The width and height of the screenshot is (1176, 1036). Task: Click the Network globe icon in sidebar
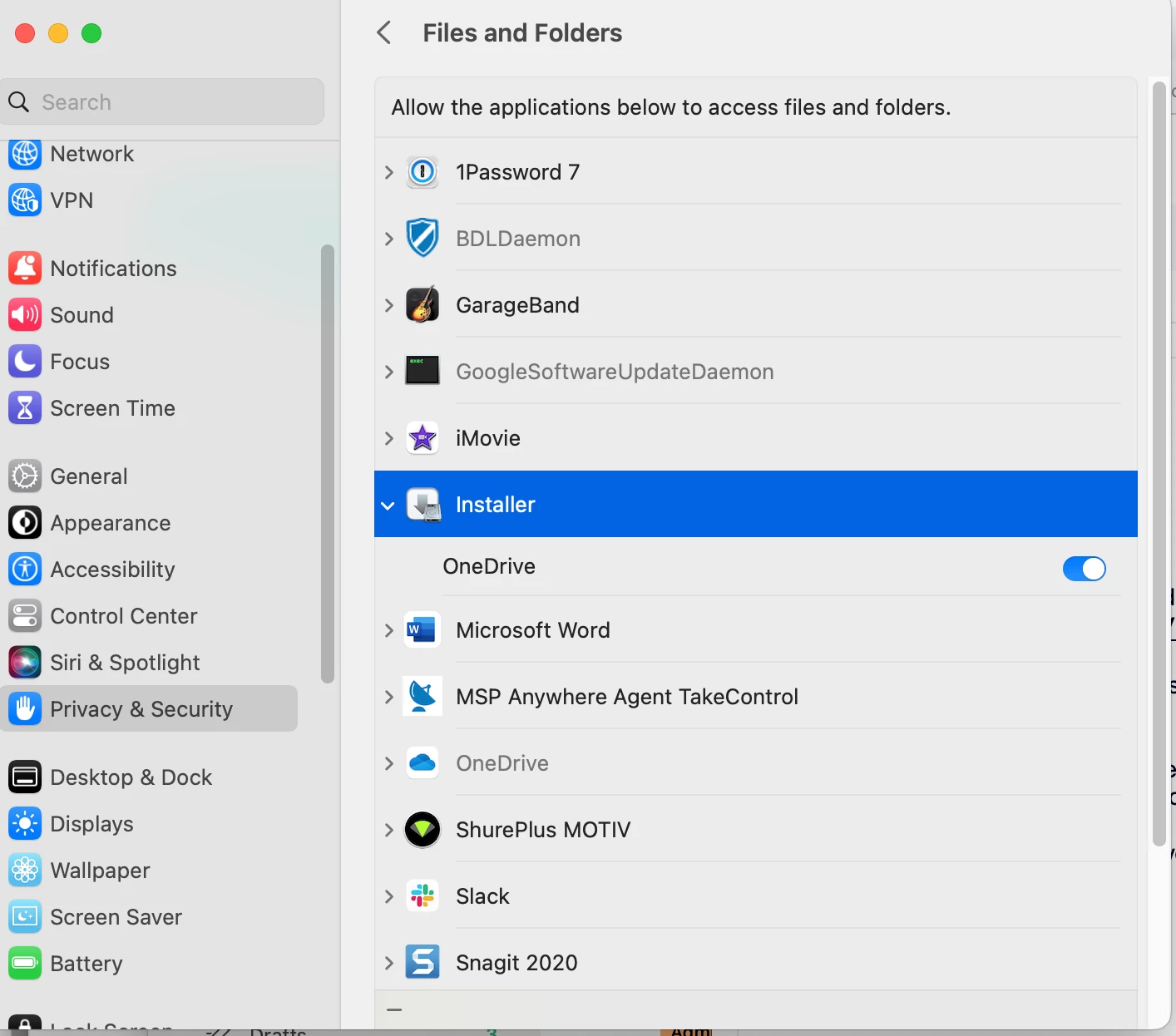click(25, 154)
